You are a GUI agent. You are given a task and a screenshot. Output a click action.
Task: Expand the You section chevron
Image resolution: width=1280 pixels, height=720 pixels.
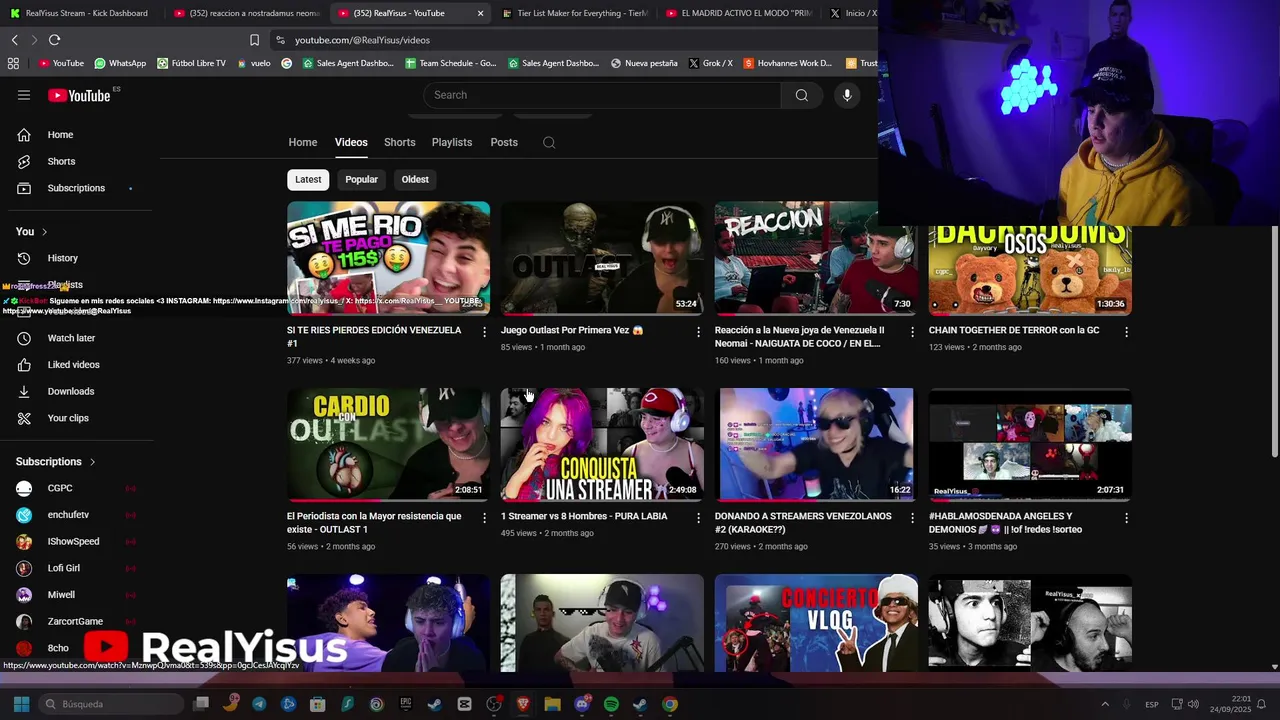click(44, 232)
